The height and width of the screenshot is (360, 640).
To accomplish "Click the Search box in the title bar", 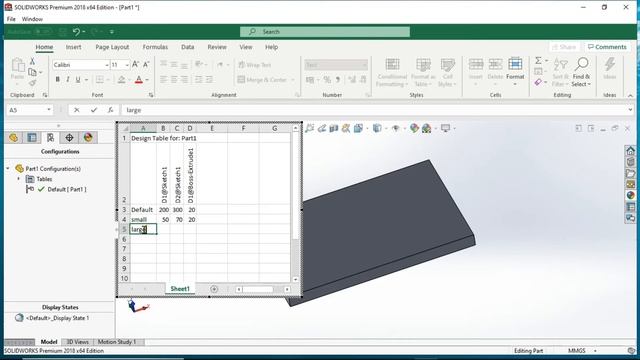I will 325,31.
